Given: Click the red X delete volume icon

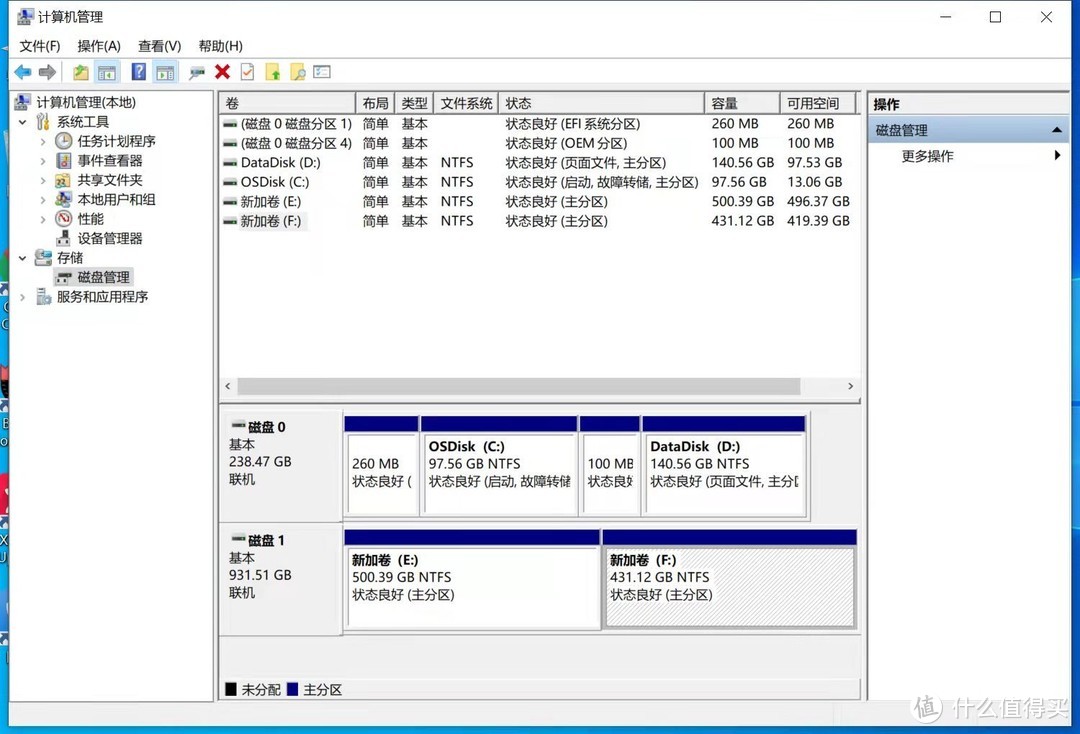Looking at the screenshot, I should [221, 72].
